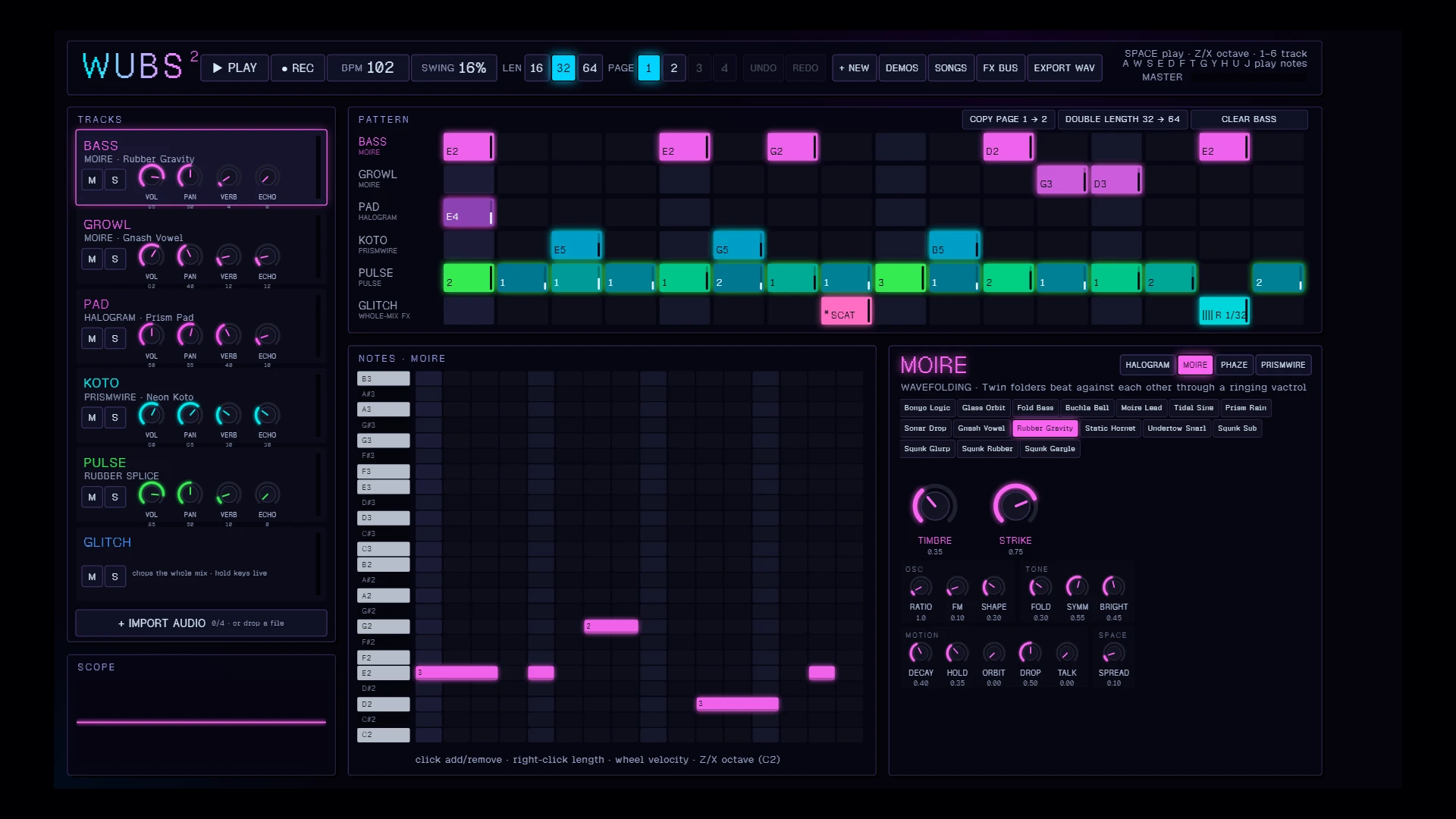
Task: Open the DEMOS menu
Action: [902, 68]
